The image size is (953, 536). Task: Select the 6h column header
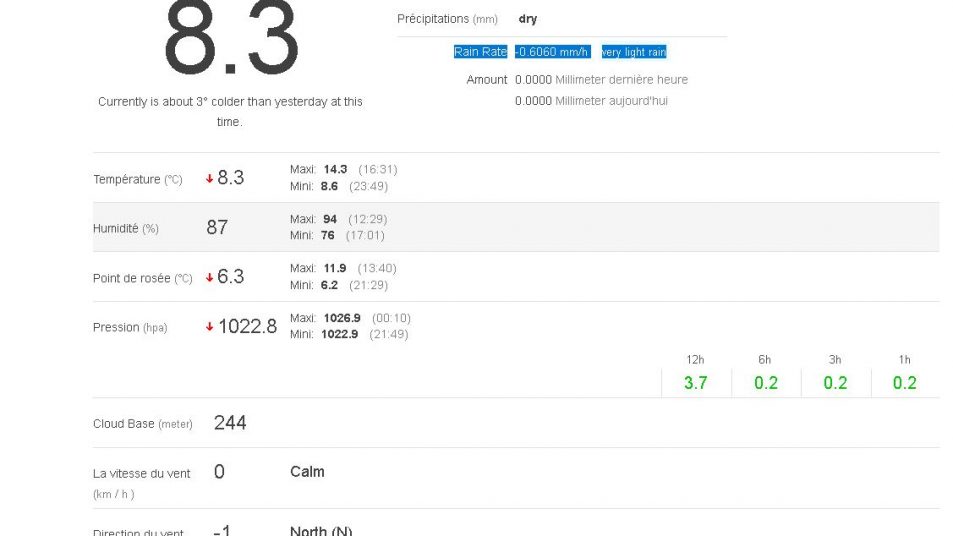(x=765, y=360)
